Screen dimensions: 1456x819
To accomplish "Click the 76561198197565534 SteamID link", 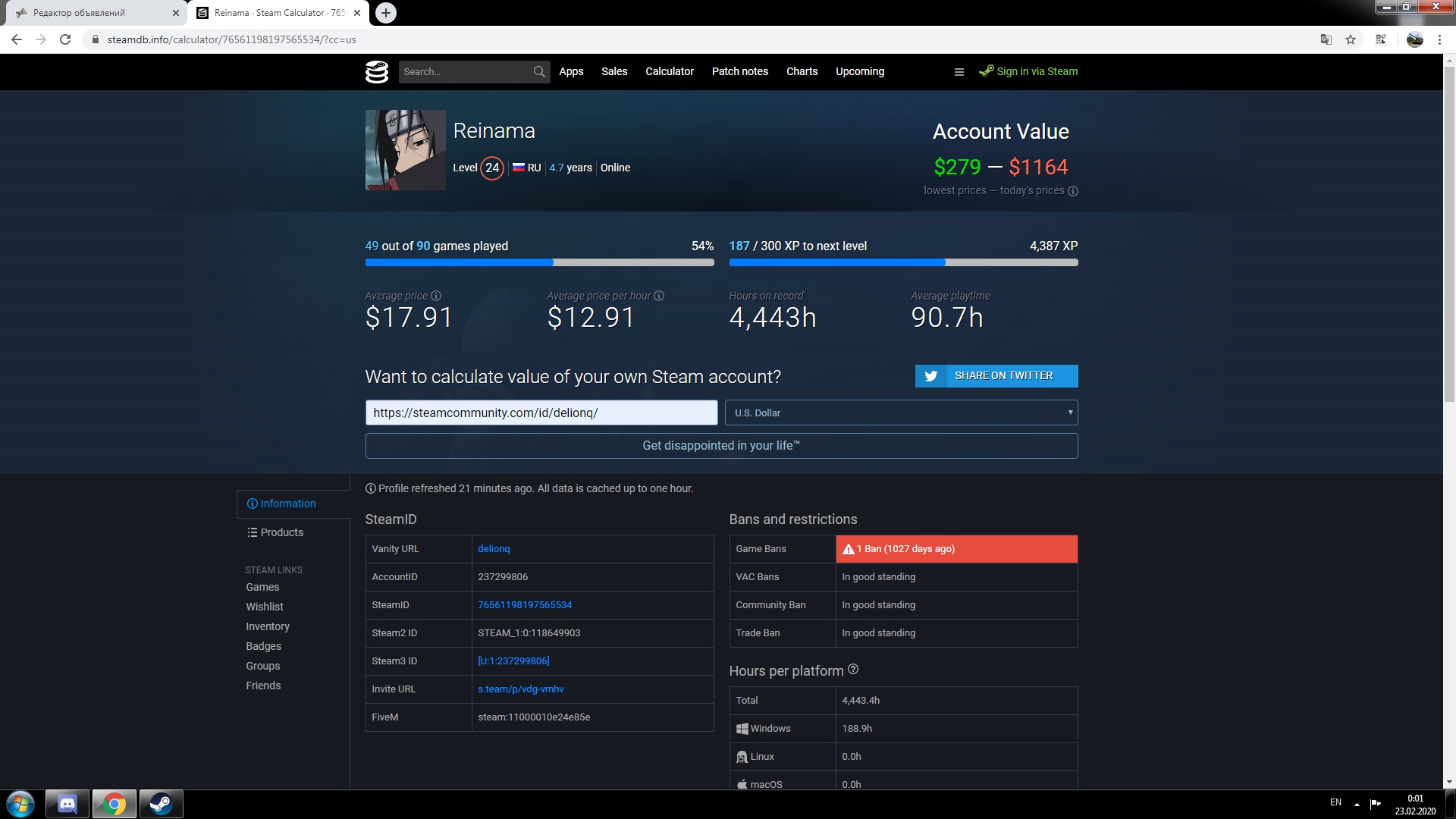I will (x=525, y=604).
